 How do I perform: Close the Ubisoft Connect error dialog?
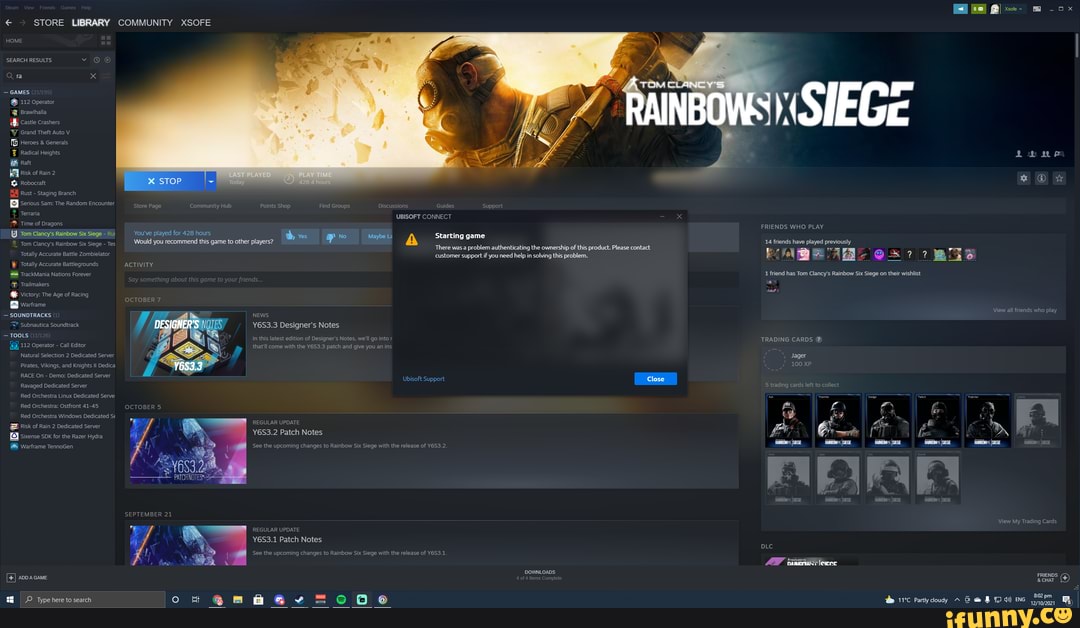pyautogui.click(x=655, y=379)
